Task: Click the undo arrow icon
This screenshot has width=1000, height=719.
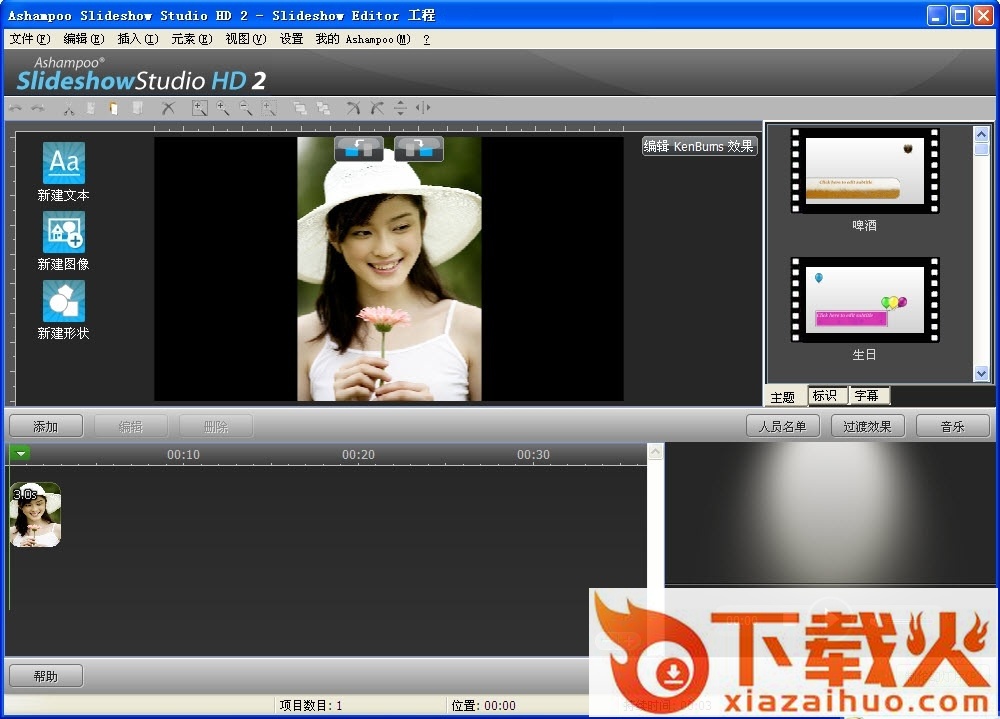Action: click(15, 108)
